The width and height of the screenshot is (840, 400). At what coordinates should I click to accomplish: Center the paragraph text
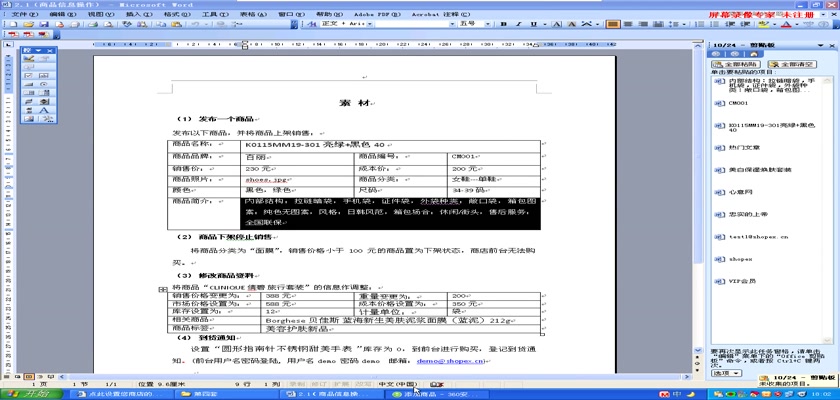tap(628, 24)
